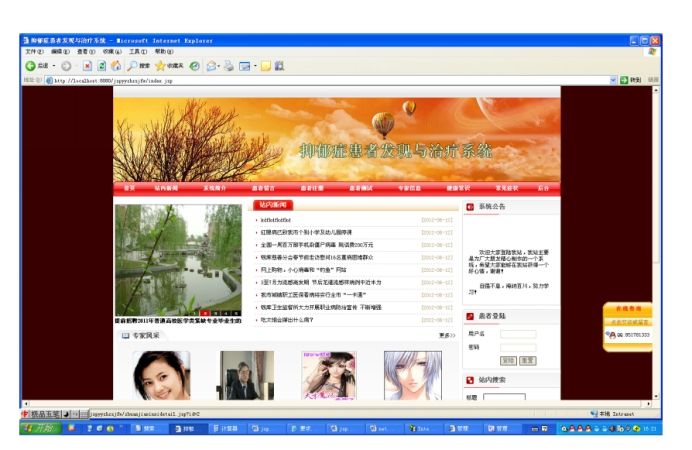Expand the address bar URL dropdown

click(613, 80)
